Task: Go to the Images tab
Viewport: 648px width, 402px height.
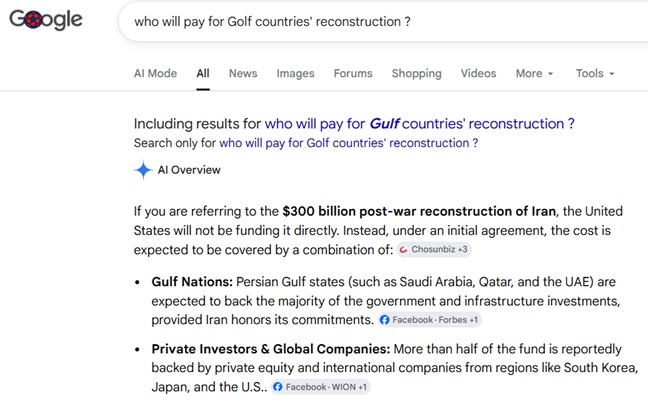Action: [x=295, y=74]
